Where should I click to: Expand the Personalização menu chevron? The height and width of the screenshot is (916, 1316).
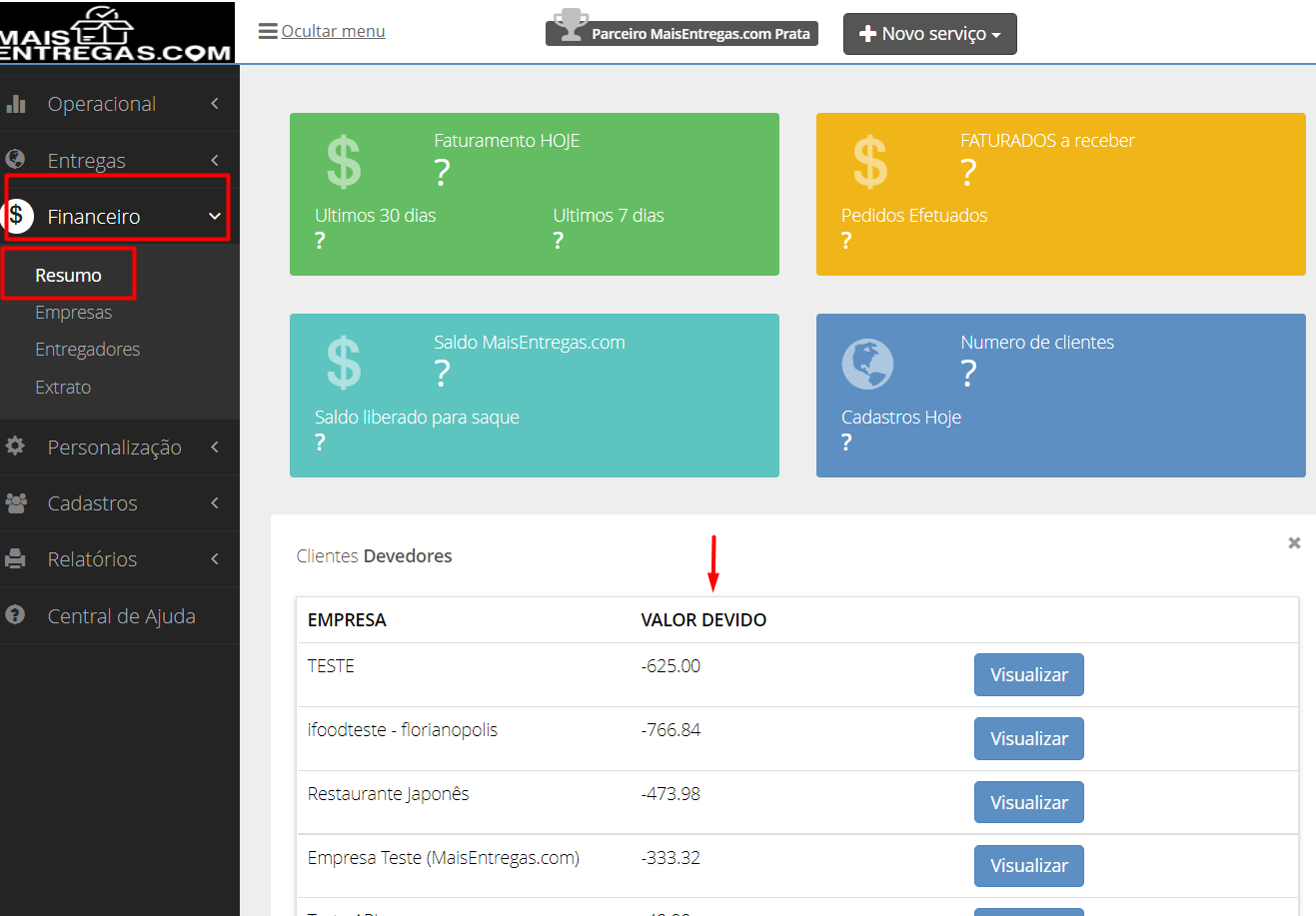tap(215, 447)
